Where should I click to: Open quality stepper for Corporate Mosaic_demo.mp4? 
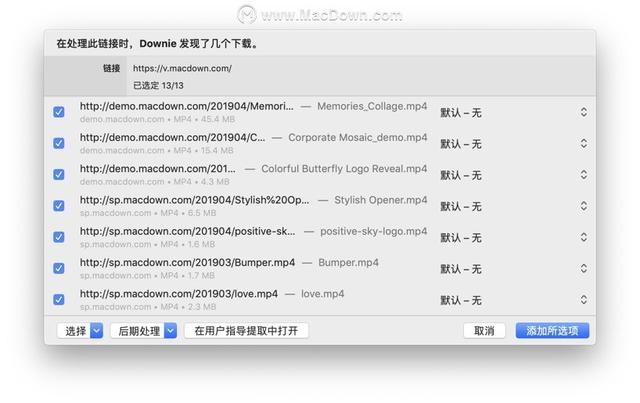click(x=583, y=144)
